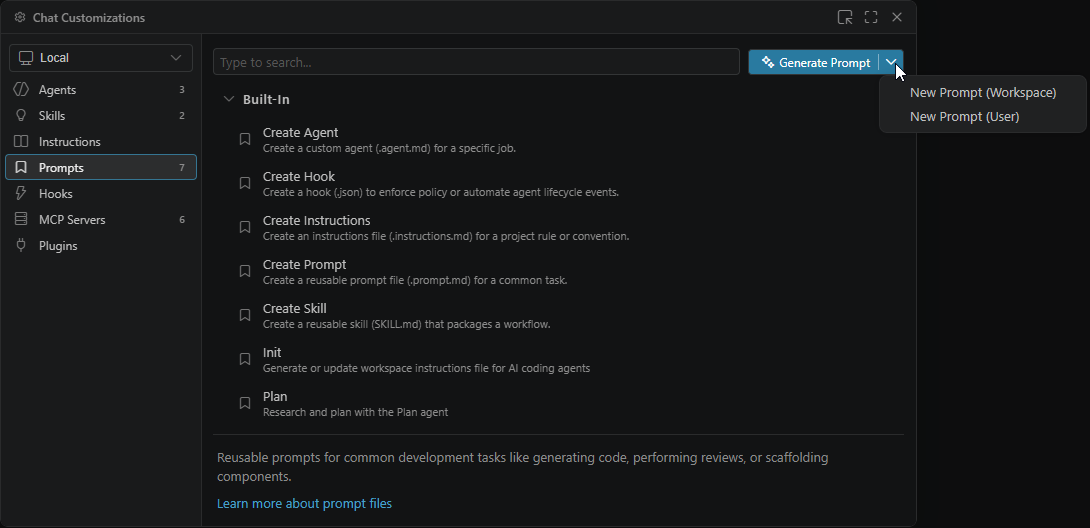The height and width of the screenshot is (528, 1090).
Task: Select the Create Hook prompt
Action: 299,177
